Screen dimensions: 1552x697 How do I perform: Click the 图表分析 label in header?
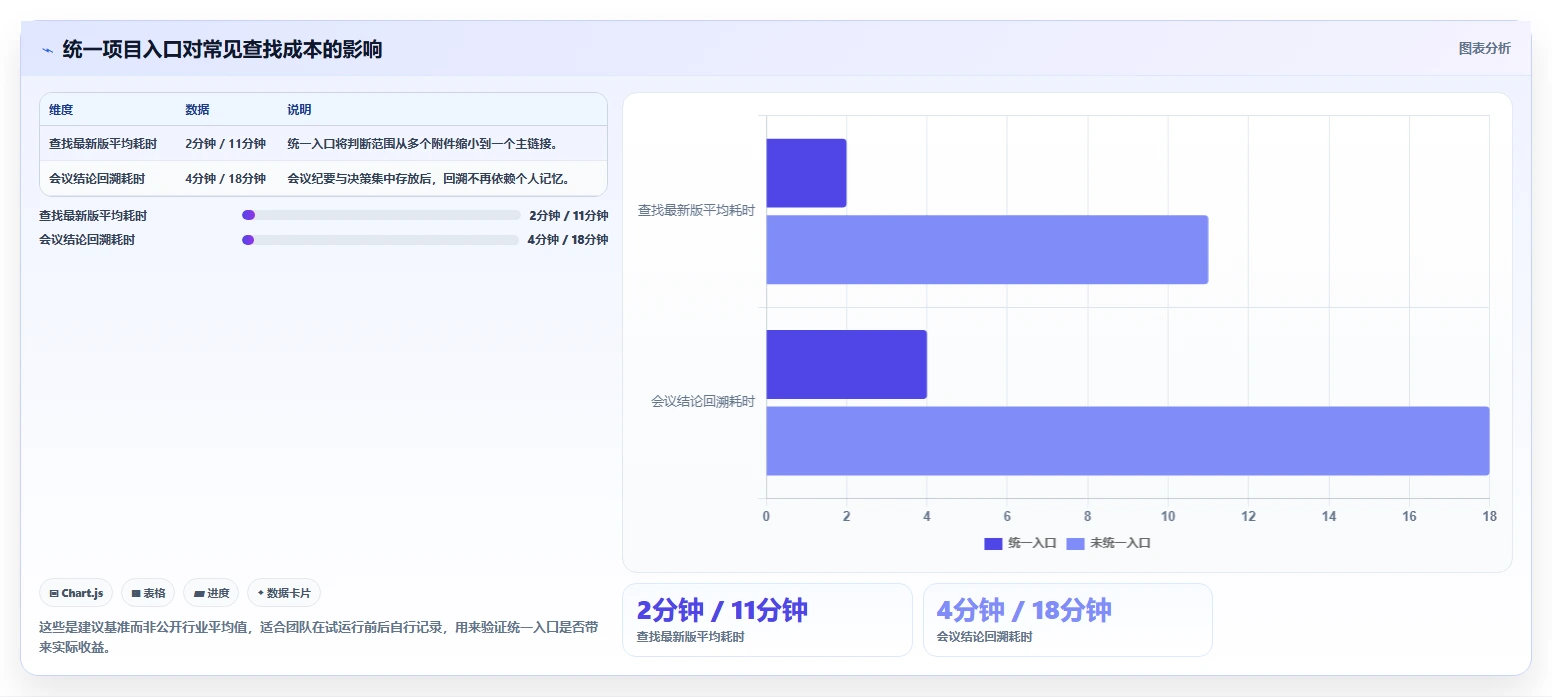1484,48
